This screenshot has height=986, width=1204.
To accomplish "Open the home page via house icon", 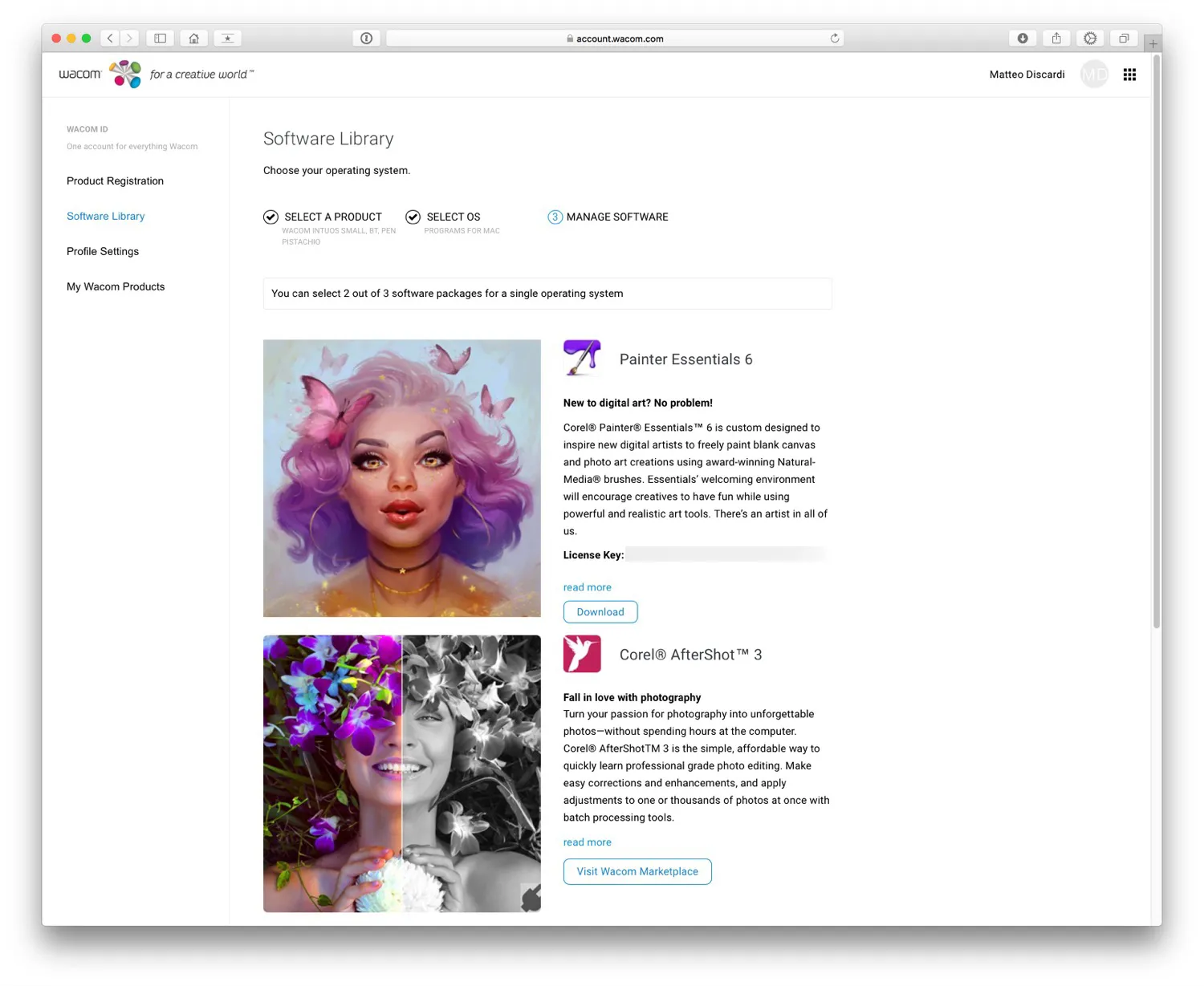I will pos(193,38).
